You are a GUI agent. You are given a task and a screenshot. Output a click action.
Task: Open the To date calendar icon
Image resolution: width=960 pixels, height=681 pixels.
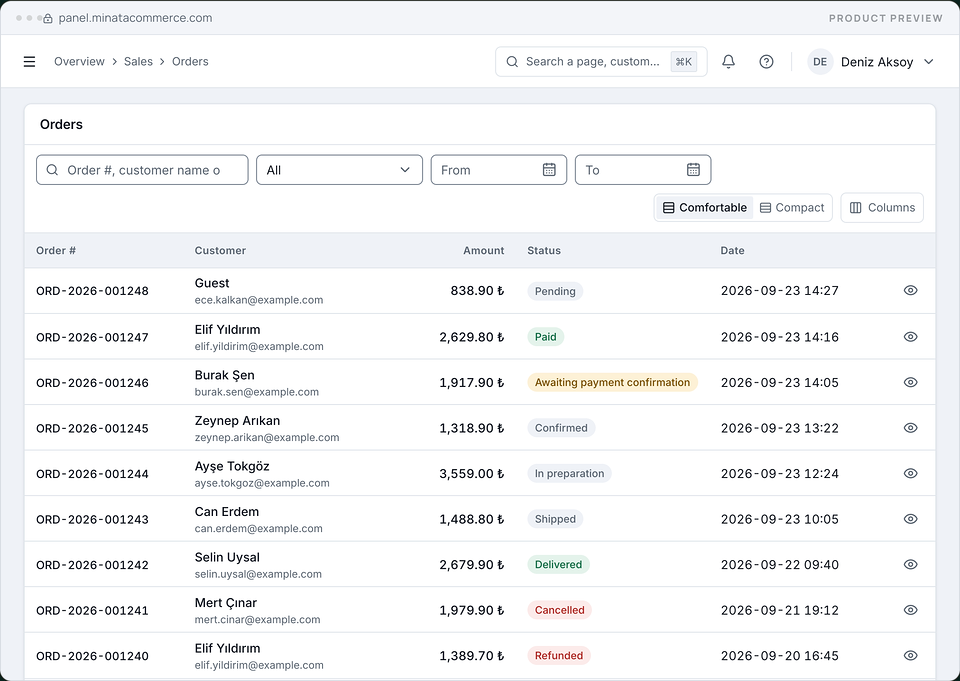[x=693, y=170]
